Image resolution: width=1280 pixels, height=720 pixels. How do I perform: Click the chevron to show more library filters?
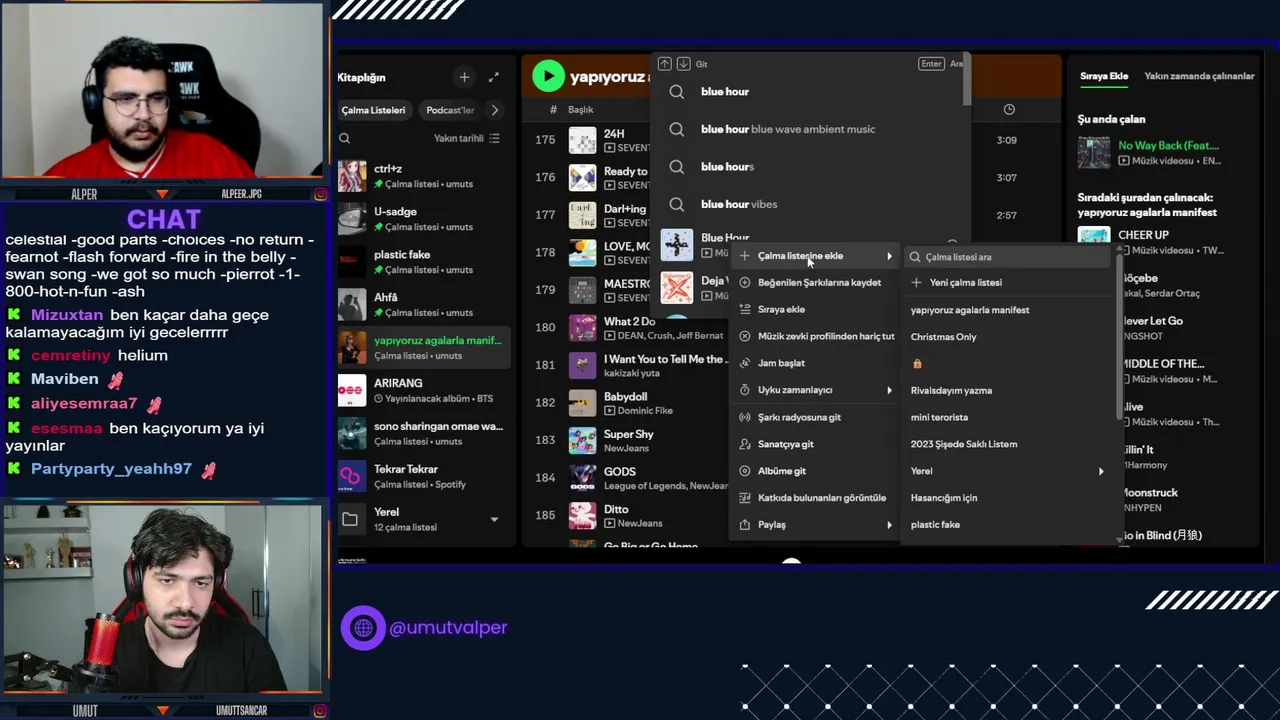(494, 110)
